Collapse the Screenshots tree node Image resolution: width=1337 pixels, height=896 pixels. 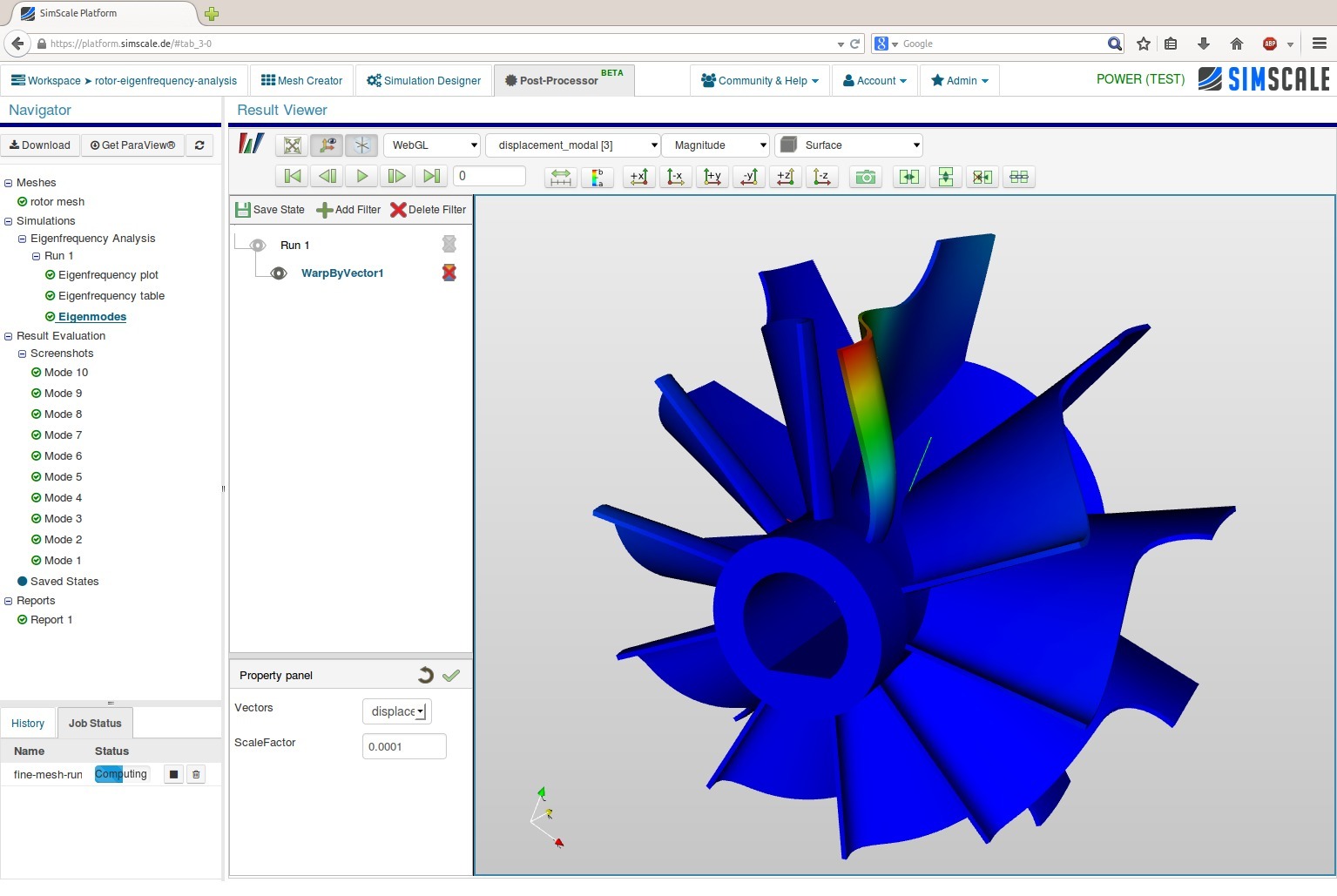click(x=23, y=354)
